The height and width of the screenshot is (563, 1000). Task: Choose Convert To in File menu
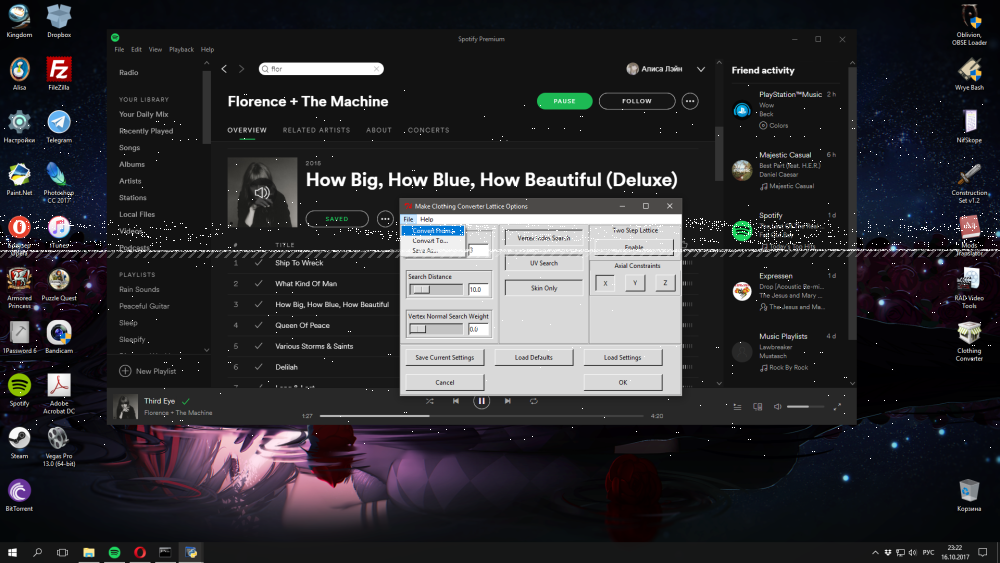(433, 241)
